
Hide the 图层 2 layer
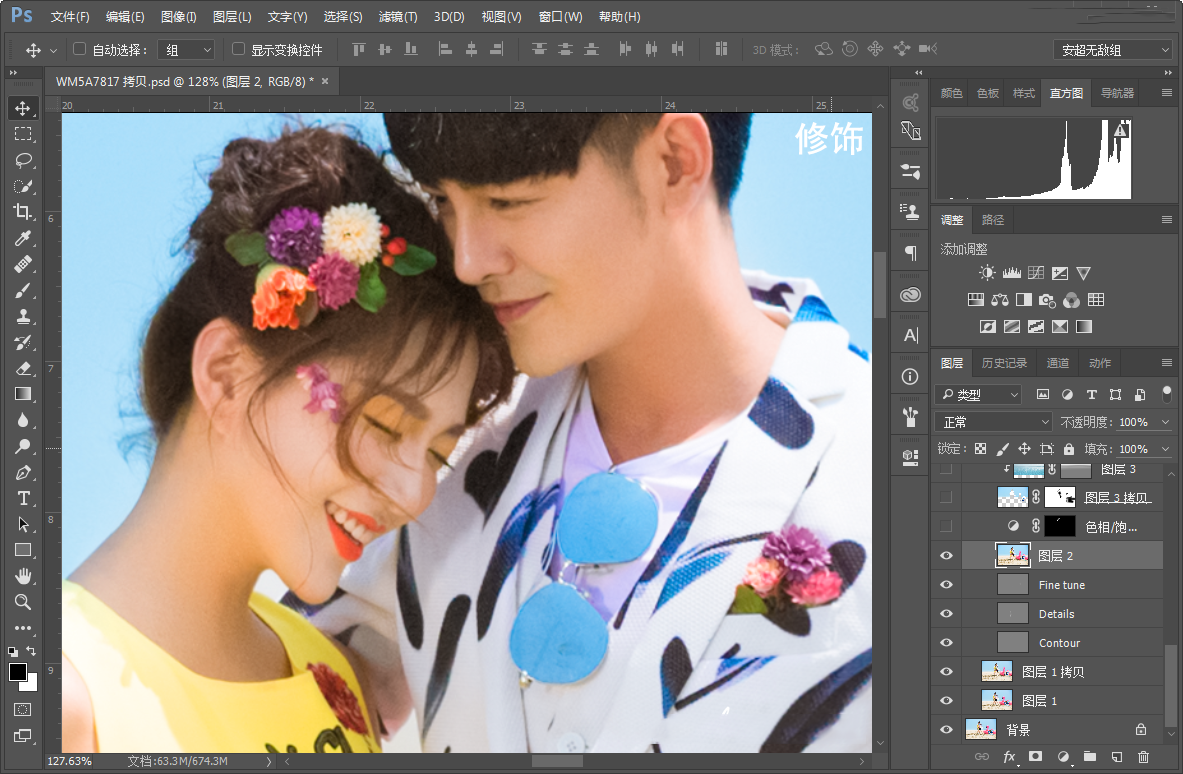click(946, 556)
